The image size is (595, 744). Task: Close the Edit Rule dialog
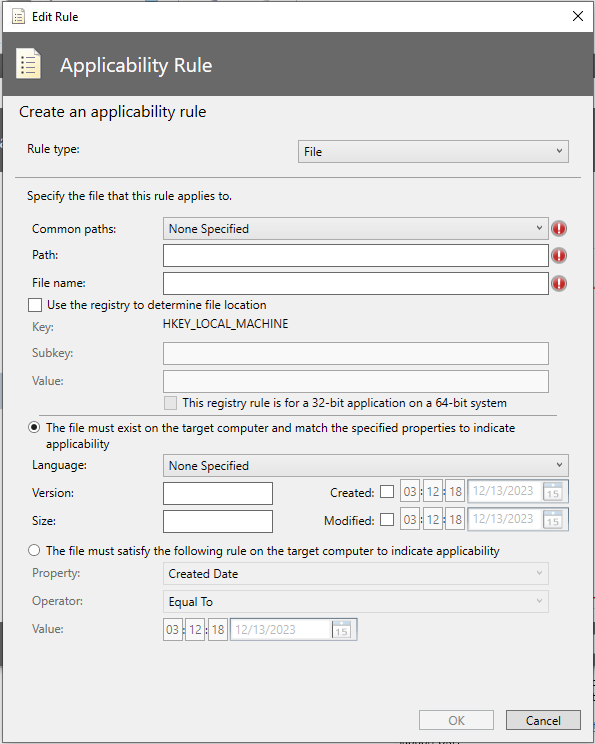tap(577, 16)
